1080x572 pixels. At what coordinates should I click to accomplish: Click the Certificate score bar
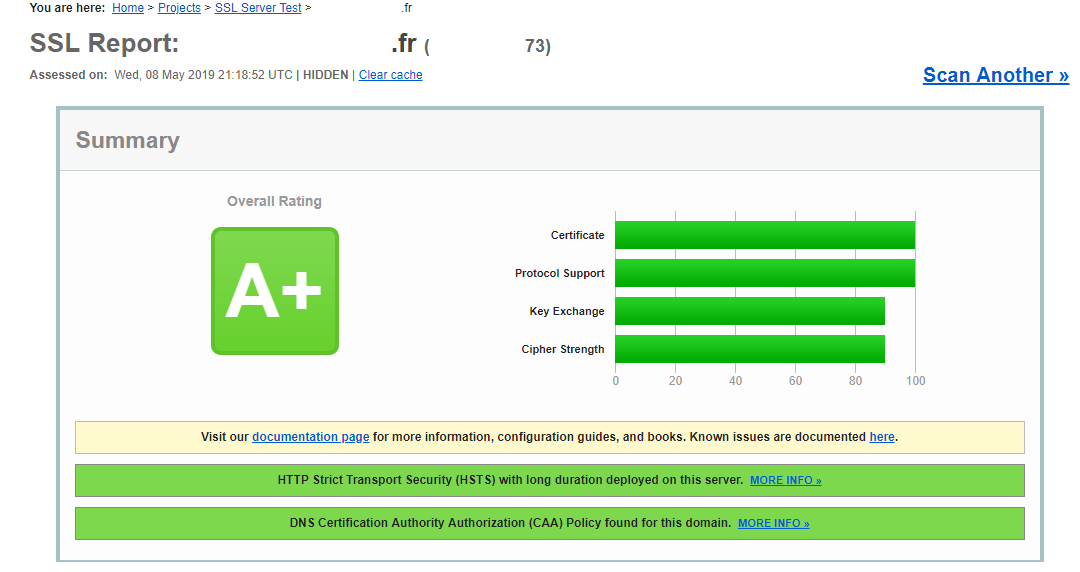click(x=764, y=235)
